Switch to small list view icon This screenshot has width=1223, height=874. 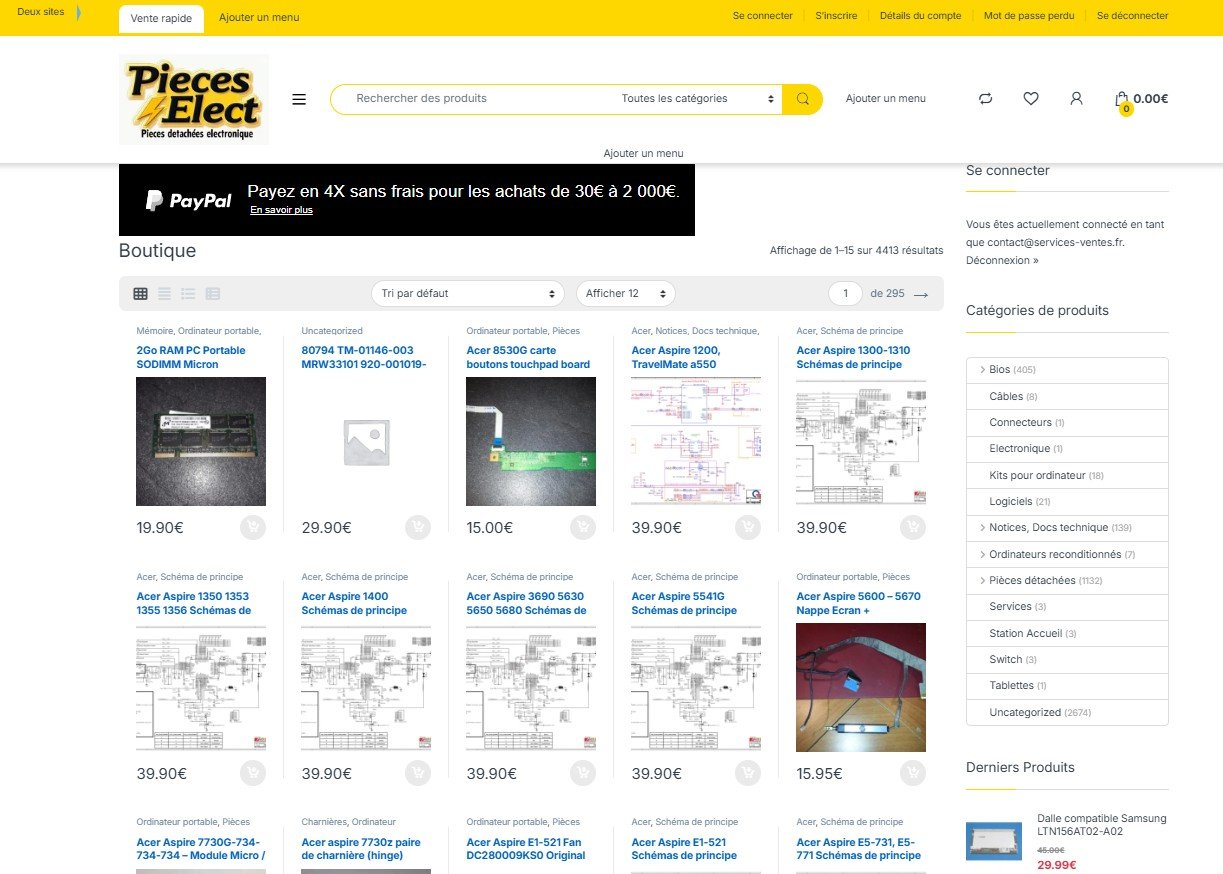coord(212,293)
